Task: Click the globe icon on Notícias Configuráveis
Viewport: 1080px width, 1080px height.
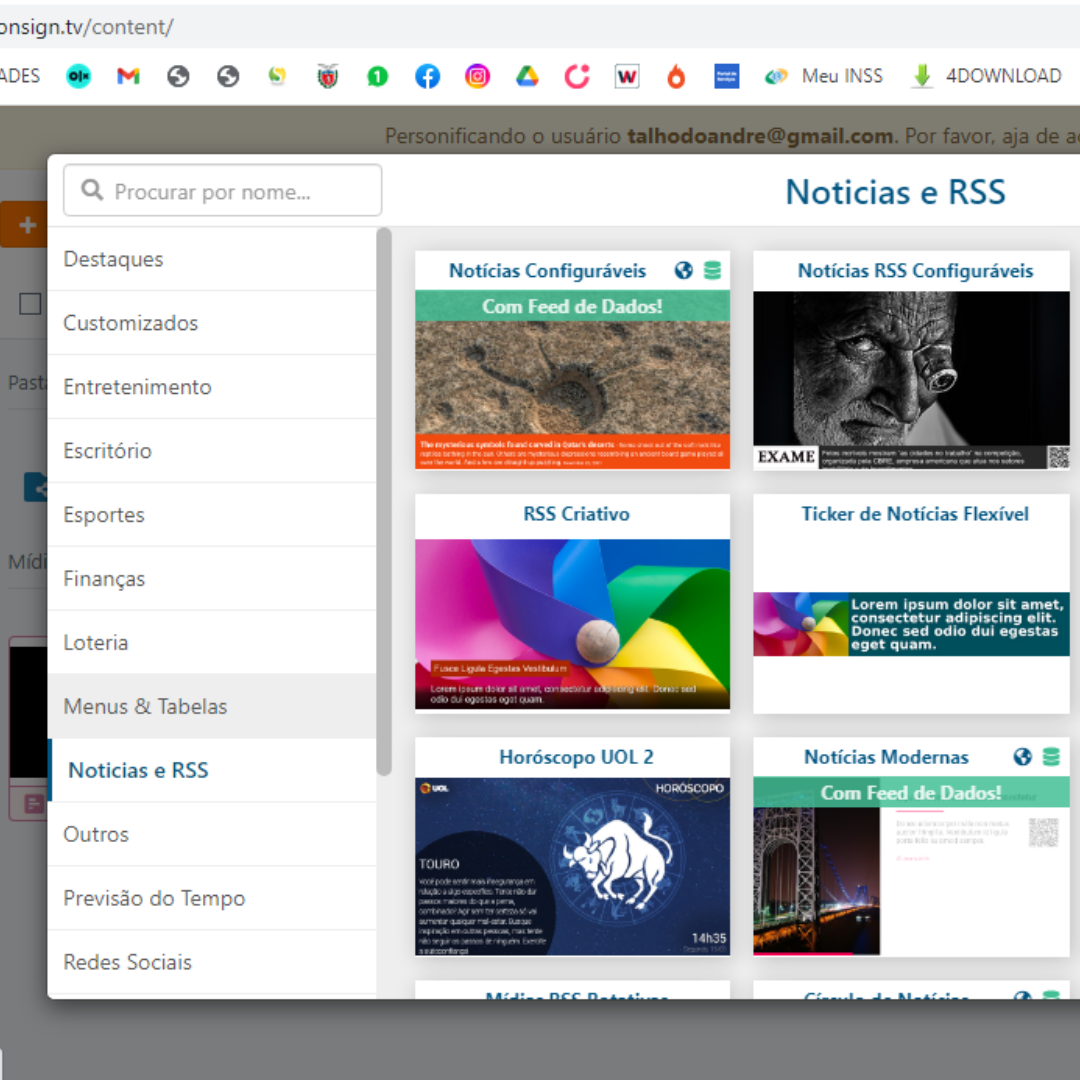Action: (x=683, y=271)
